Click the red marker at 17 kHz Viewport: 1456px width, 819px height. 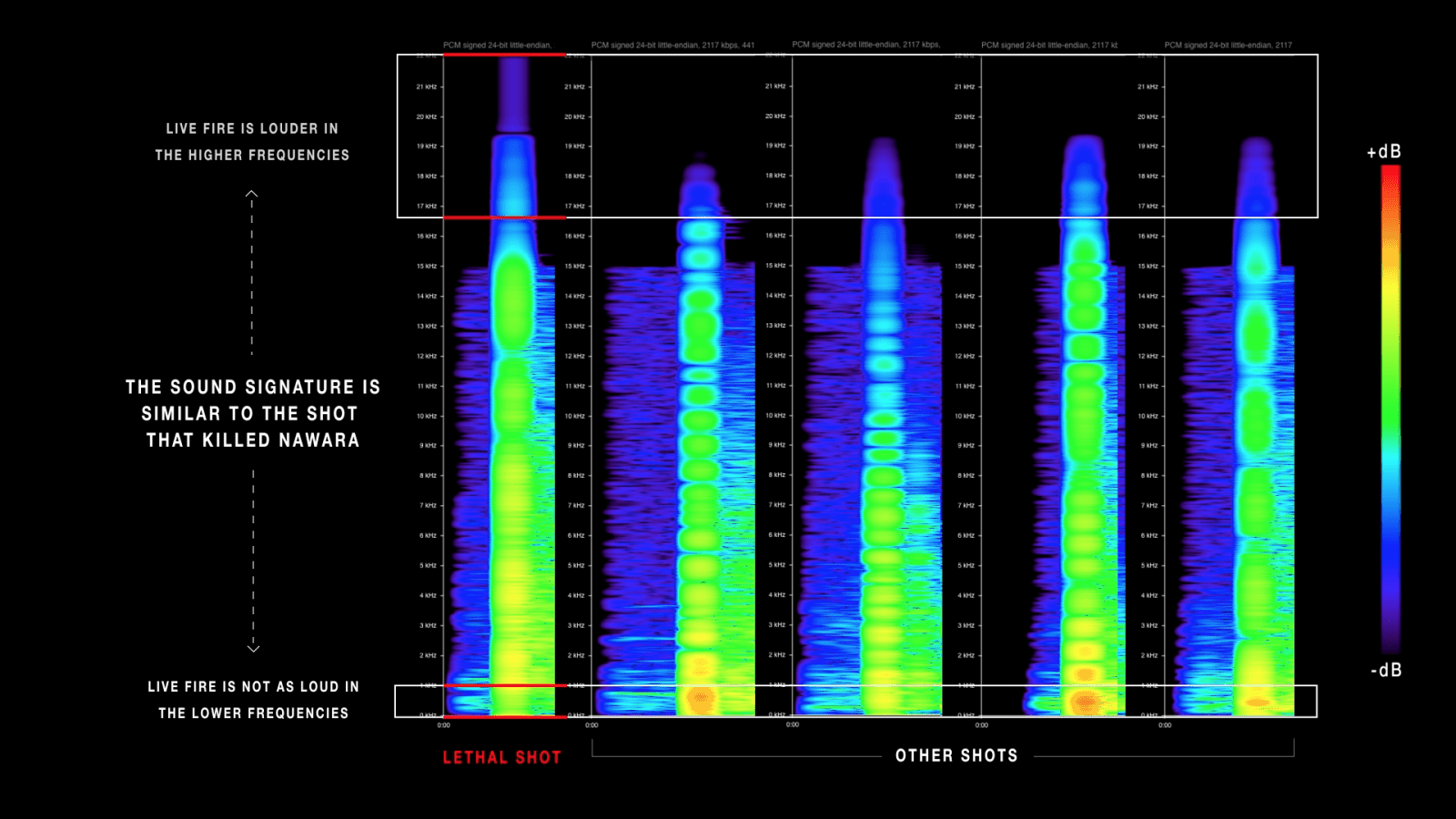503,217
